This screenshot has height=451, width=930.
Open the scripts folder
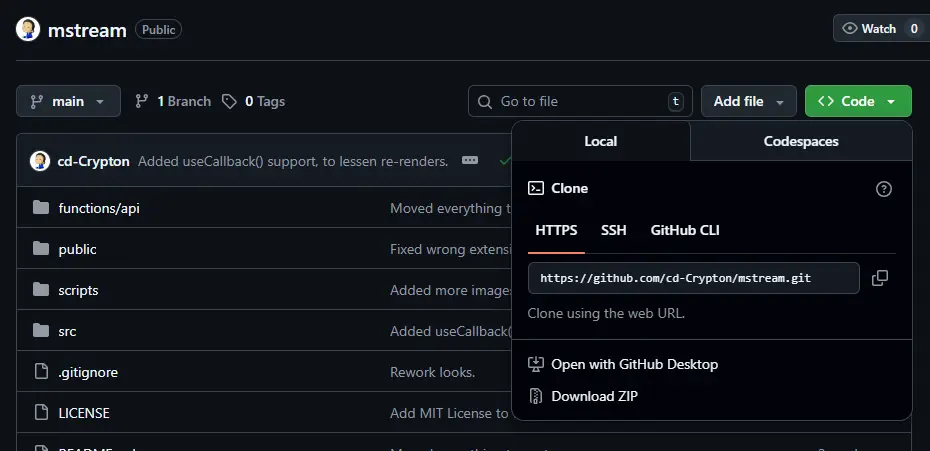click(x=78, y=290)
